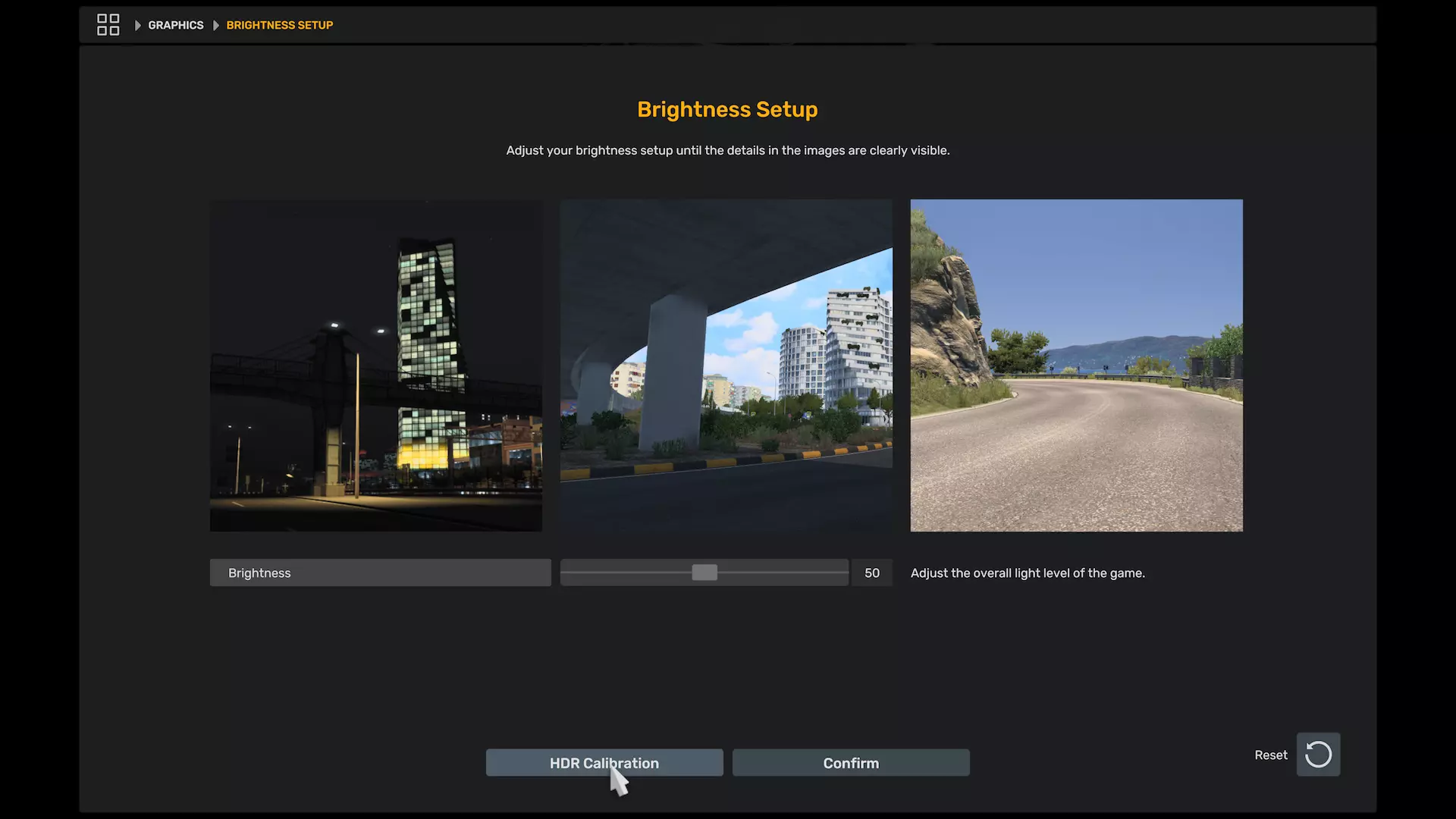Click the 'Adjust the overall light level' description
This screenshot has height=819, width=1456.
tap(1027, 573)
